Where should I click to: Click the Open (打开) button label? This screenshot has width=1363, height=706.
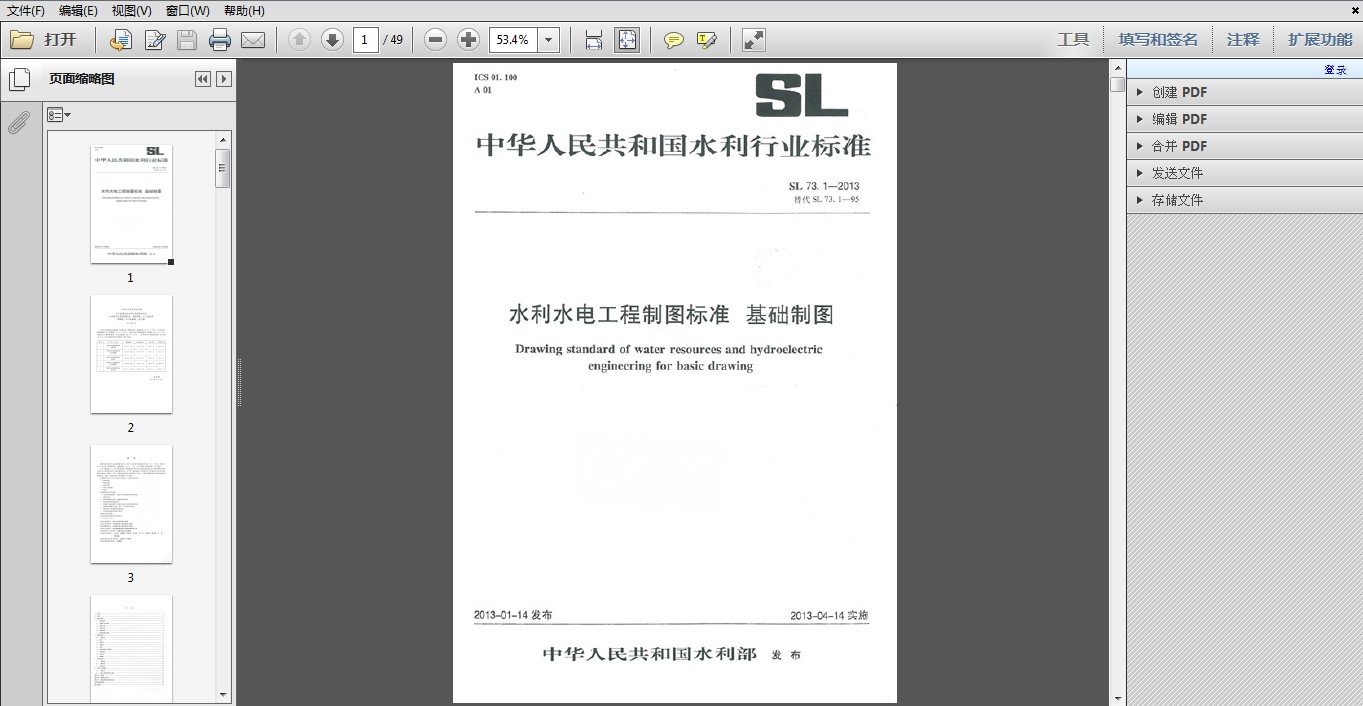pyautogui.click(x=60, y=40)
